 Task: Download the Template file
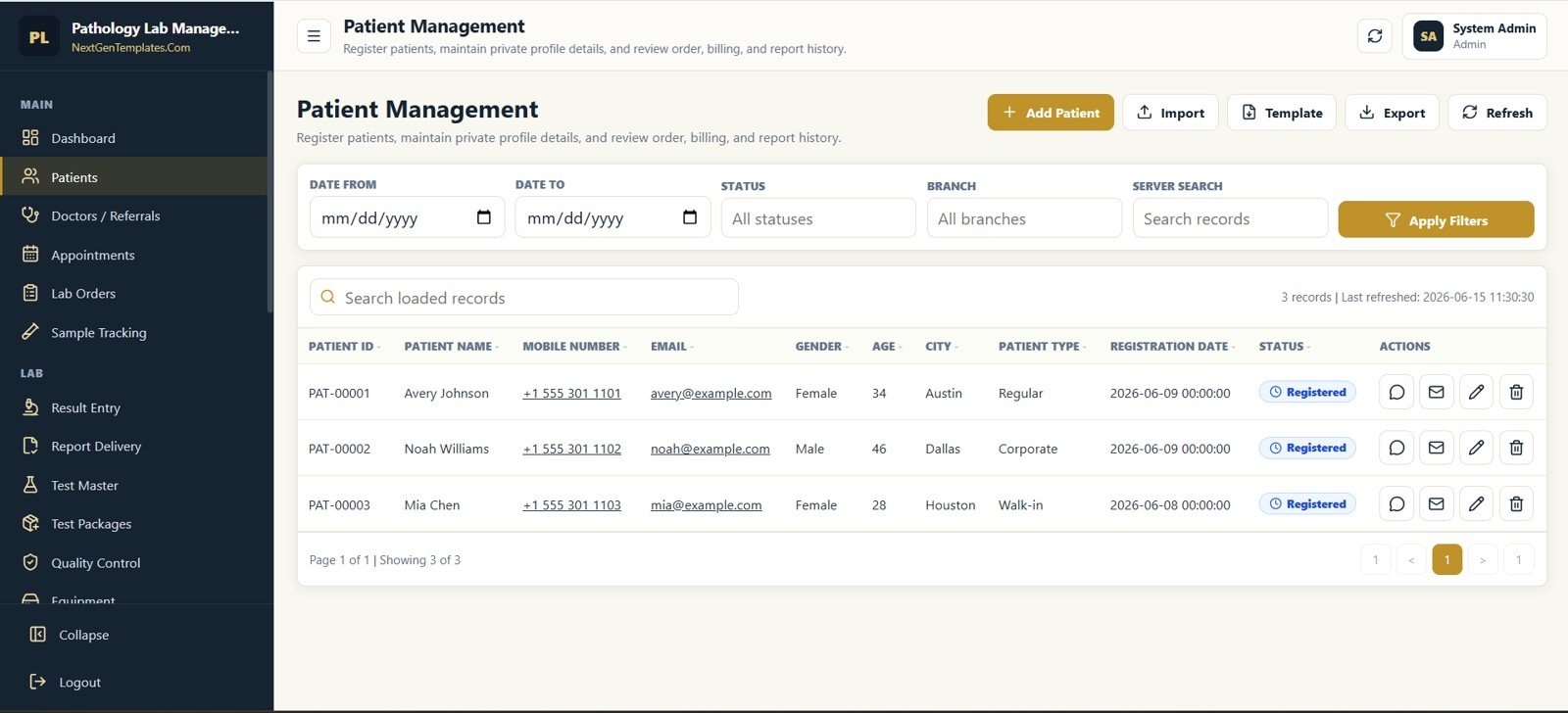[1282, 113]
